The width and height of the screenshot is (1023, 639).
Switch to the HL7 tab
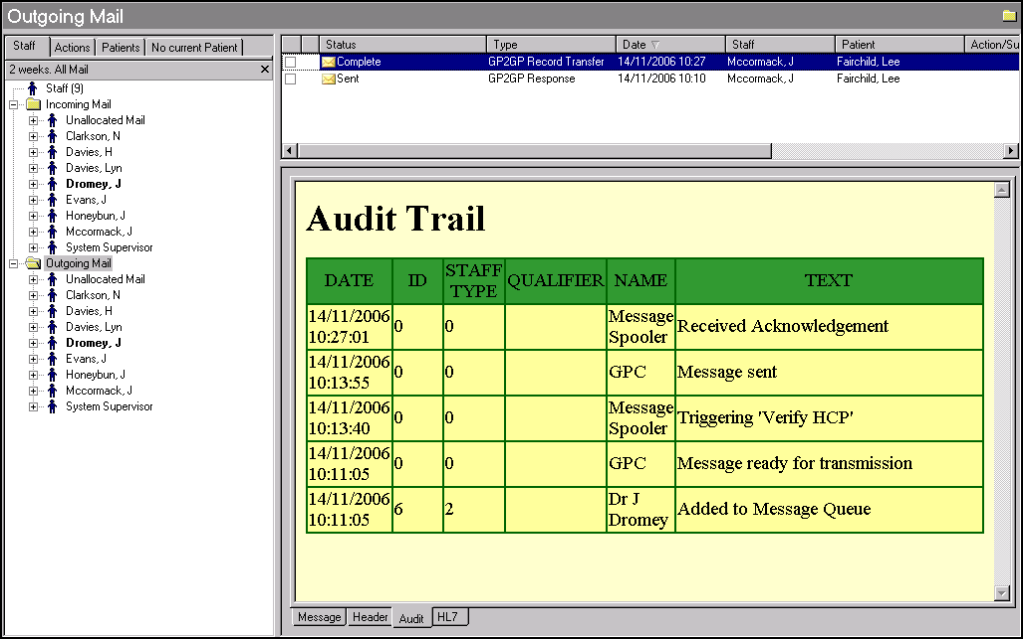point(445,618)
